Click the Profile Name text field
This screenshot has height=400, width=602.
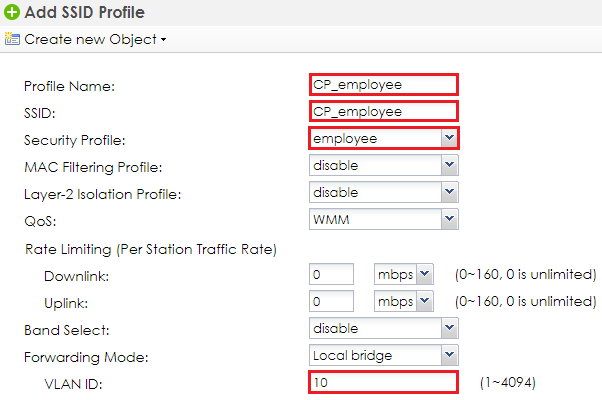(384, 84)
